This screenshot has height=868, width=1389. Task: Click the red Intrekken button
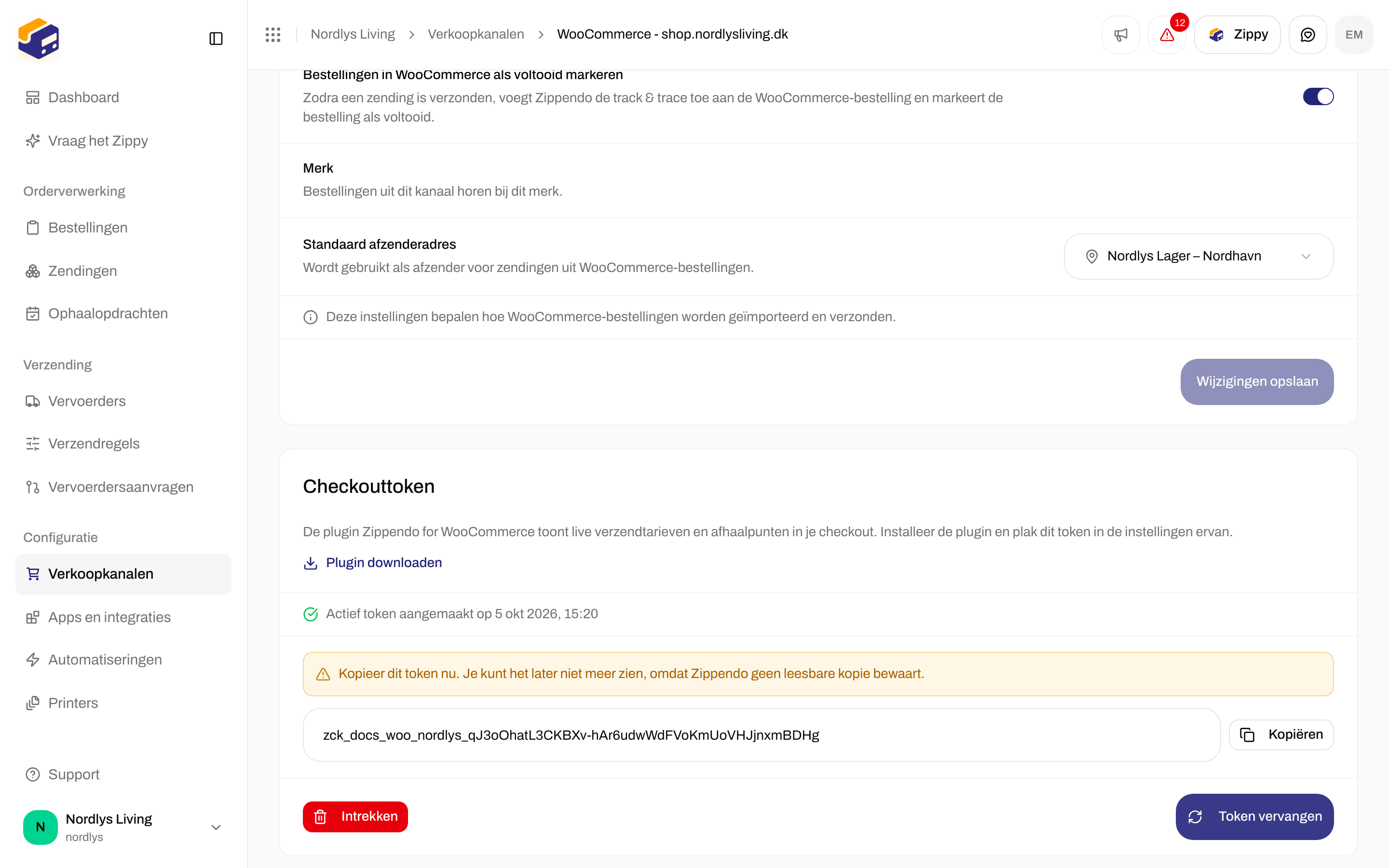355,816
